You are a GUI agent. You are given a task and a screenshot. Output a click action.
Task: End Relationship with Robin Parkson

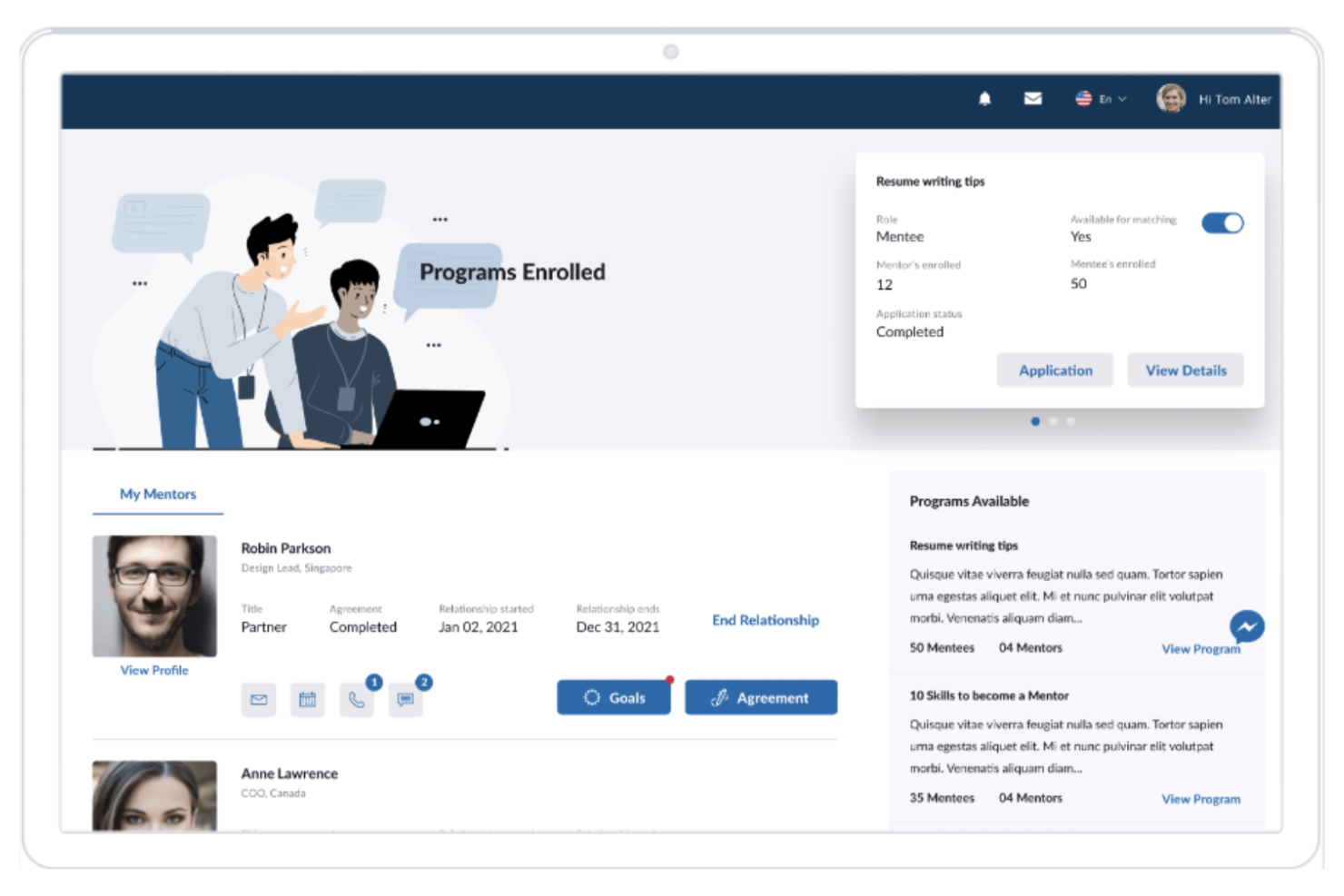765,620
